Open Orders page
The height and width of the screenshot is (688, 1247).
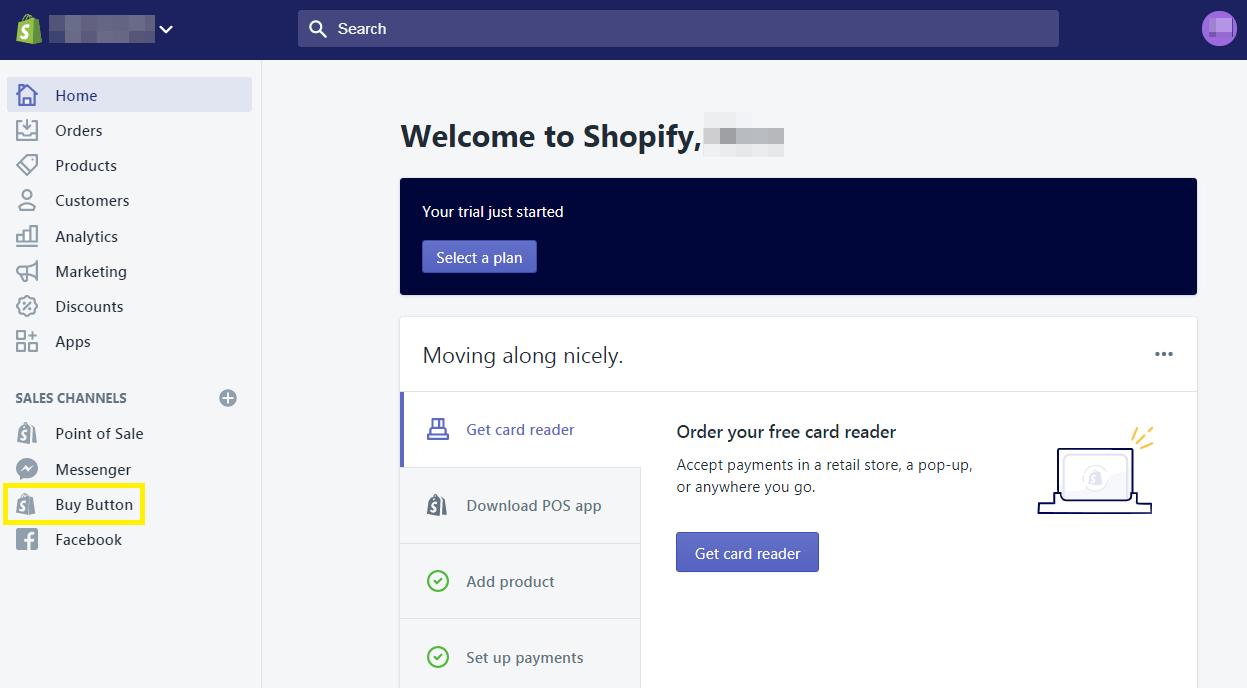(x=78, y=131)
